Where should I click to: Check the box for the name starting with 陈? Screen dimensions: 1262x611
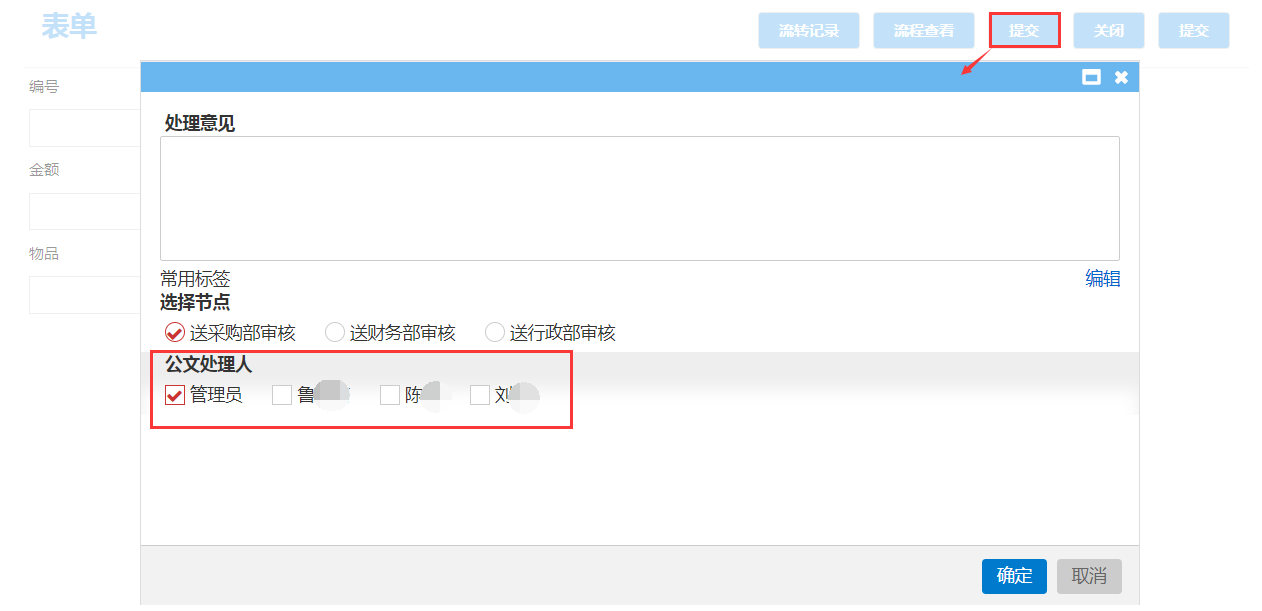point(390,395)
